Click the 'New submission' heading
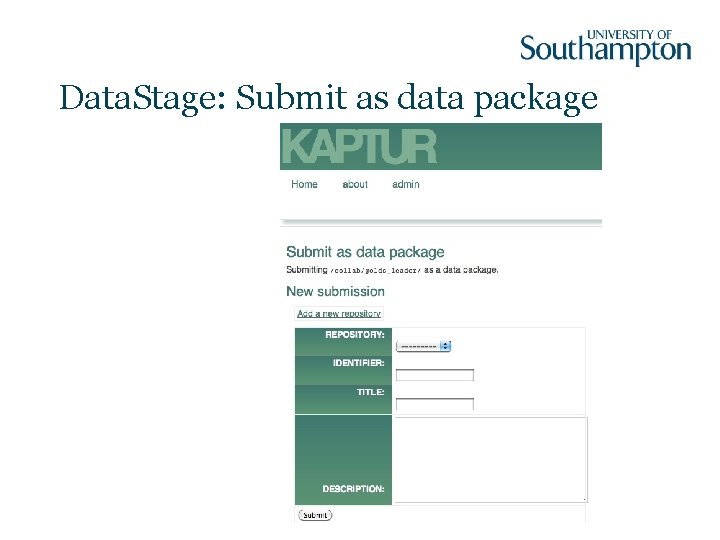Viewport: 720px width, 540px height. [x=335, y=291]
